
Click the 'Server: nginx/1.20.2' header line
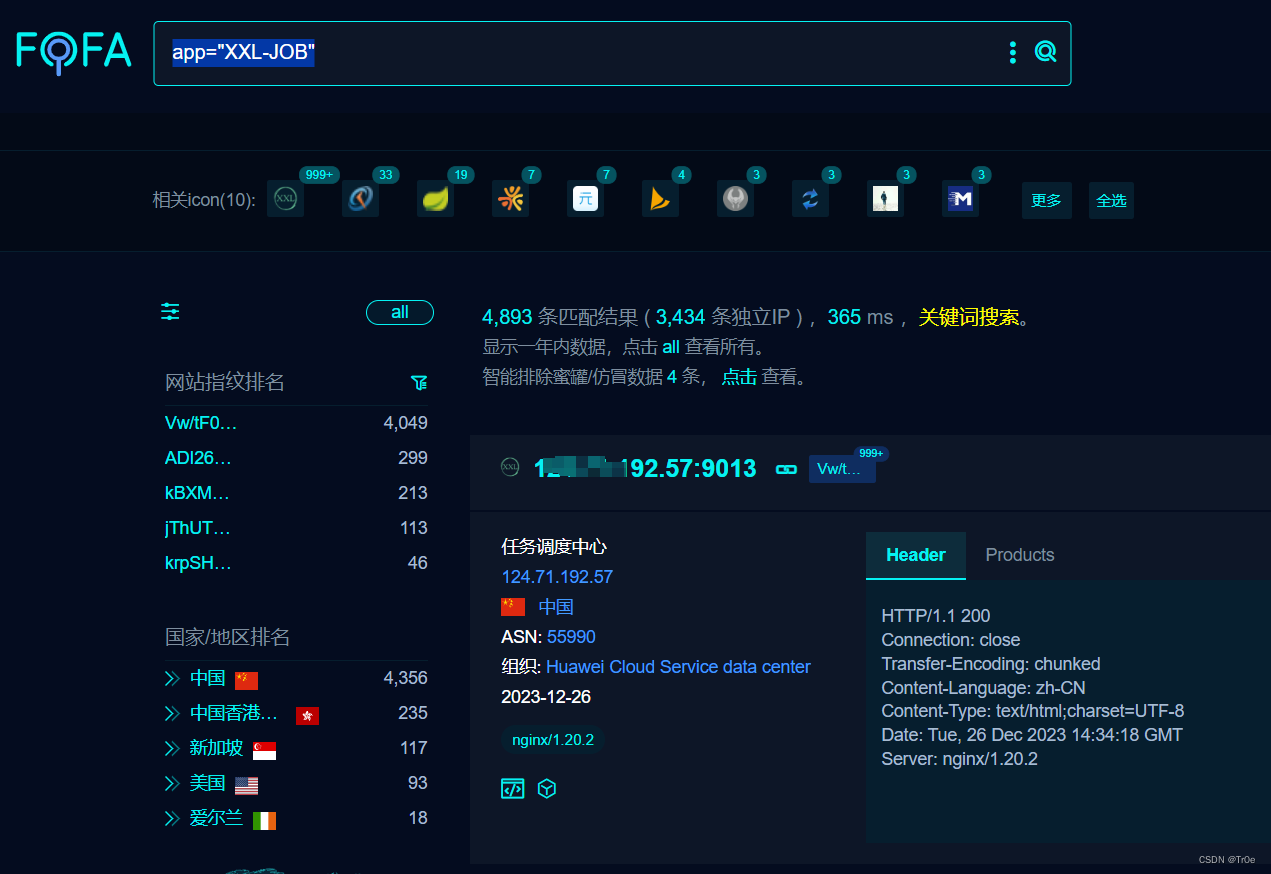[960, 759]
